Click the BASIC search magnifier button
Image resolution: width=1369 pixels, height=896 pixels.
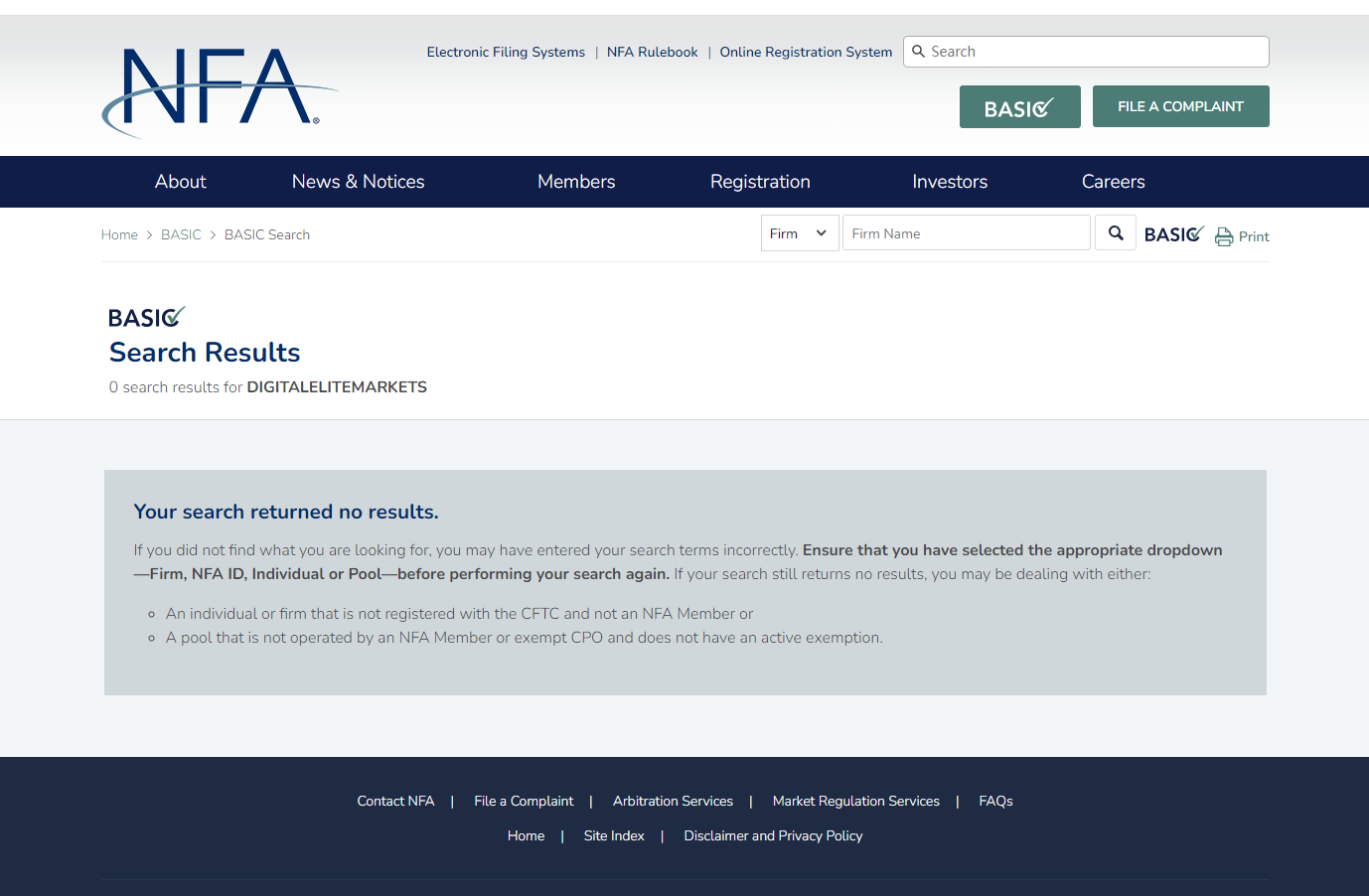(1116, 233)
